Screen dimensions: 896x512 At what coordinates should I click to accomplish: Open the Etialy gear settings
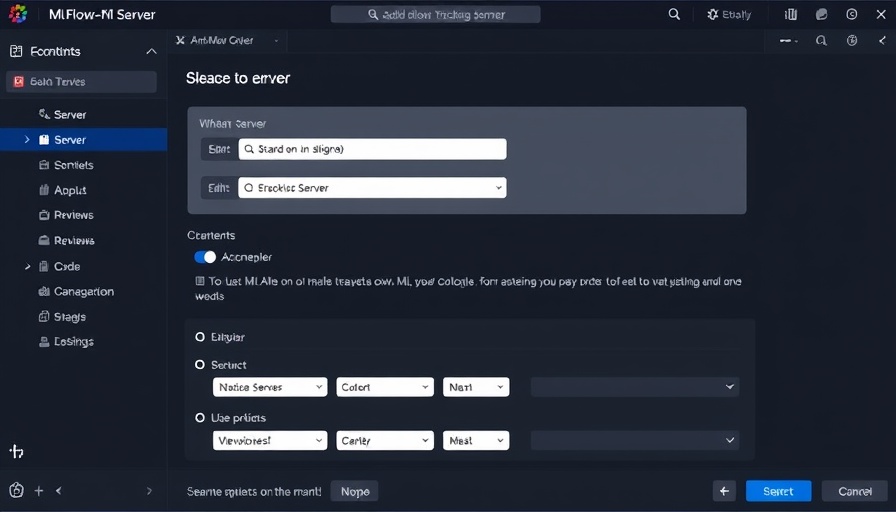(x=729, y=14)
